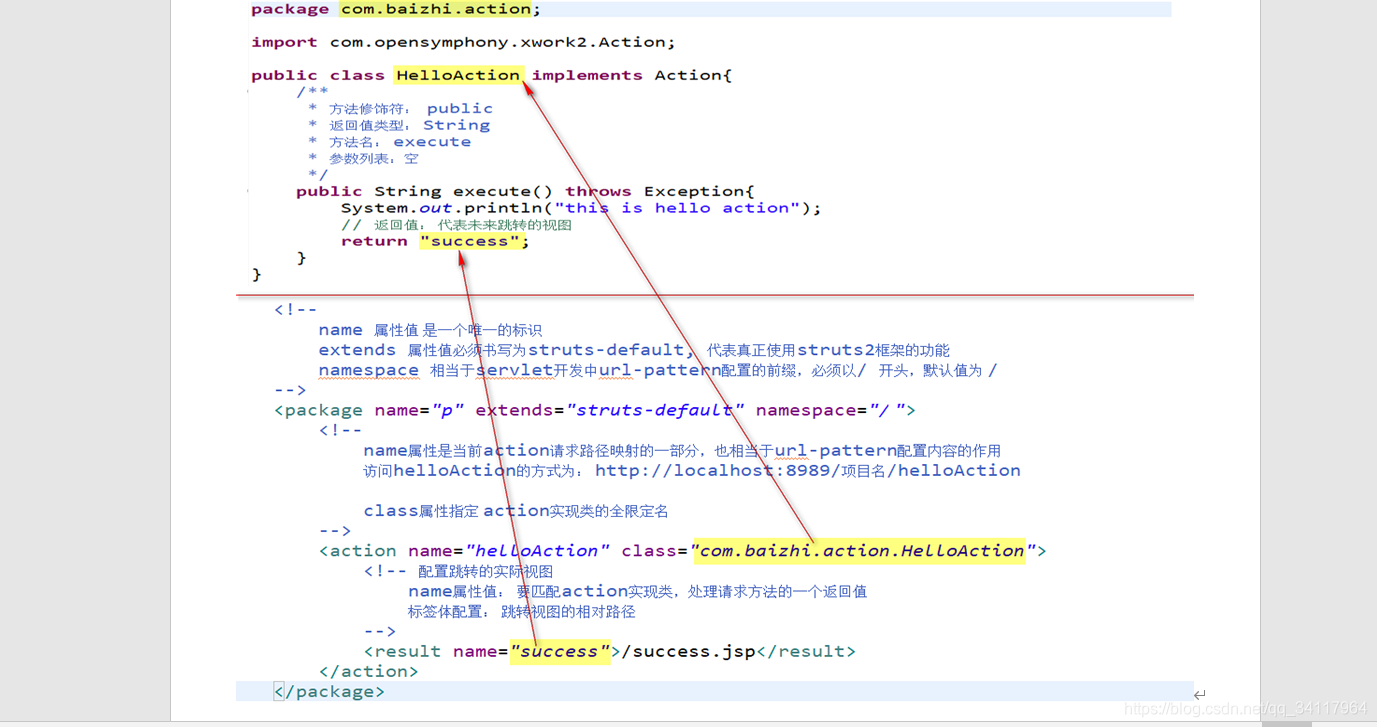Click the URL http://localhost:8989/项目名/helloAction
Viewport: 1377px width, 727px height.
808,470
